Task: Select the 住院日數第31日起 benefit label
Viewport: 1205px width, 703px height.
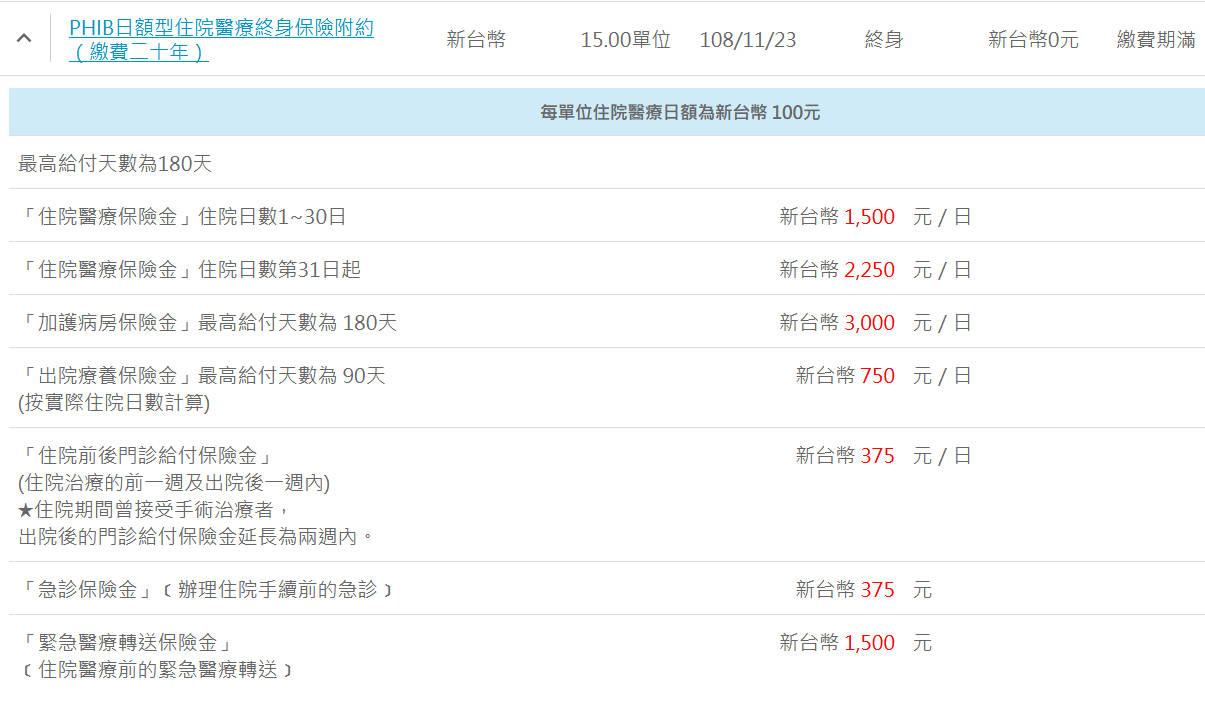Action: tap(190, 270)
